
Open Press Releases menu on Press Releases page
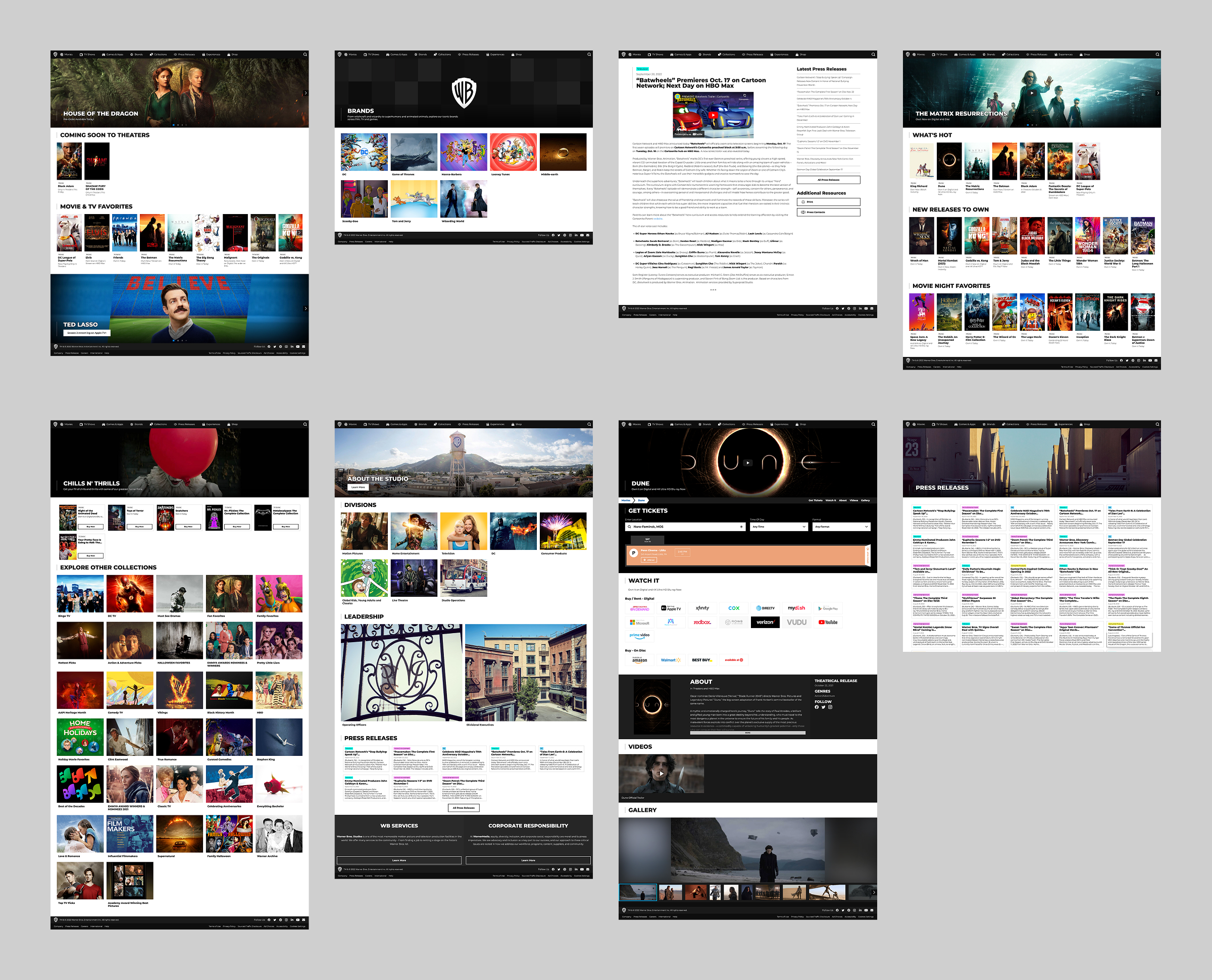(1036, 424)
